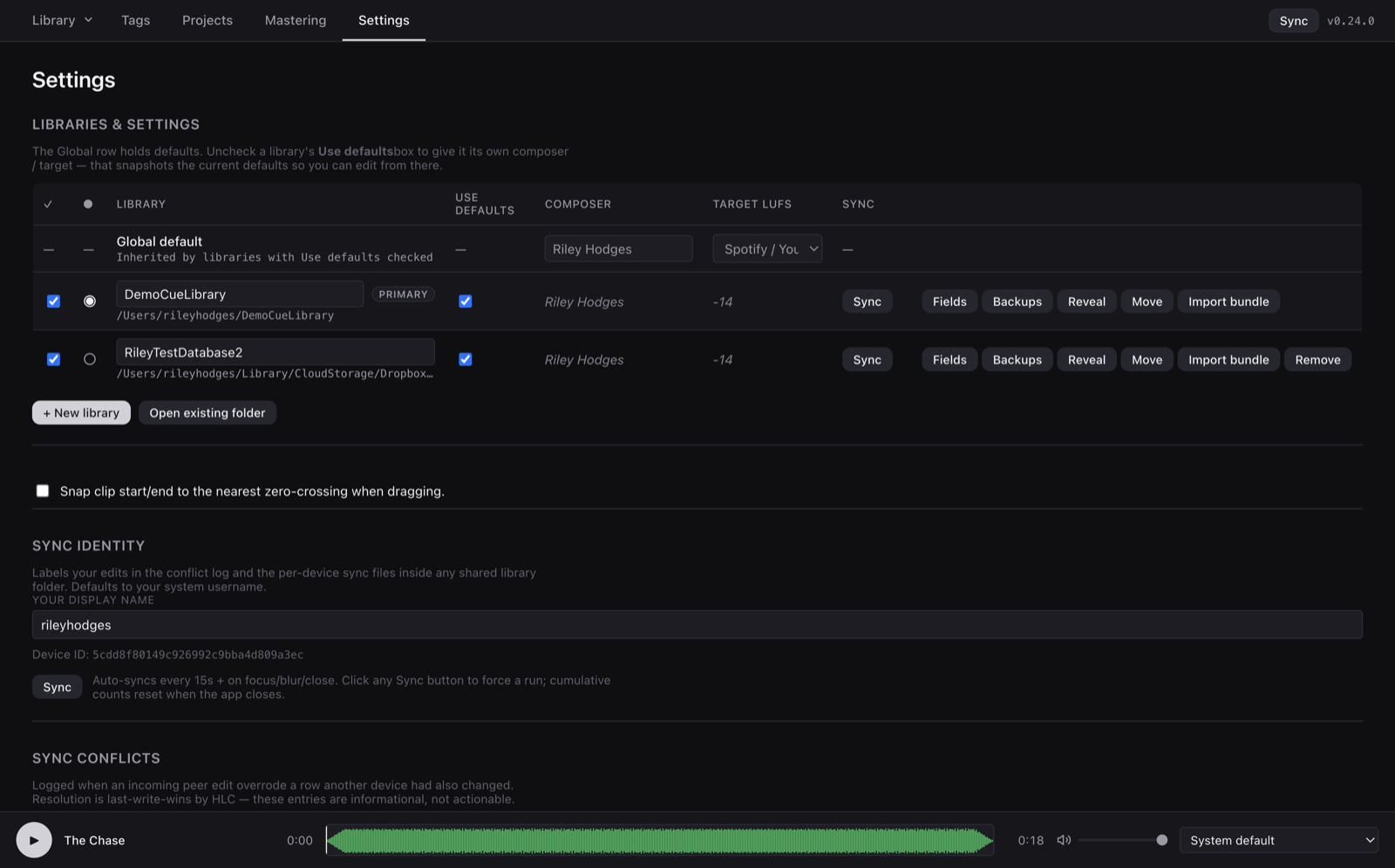The height and width of the screenshot is (868, 1395).
Task: Click the 0:00 elapsed time label
Action: click(x=300, y=840)
